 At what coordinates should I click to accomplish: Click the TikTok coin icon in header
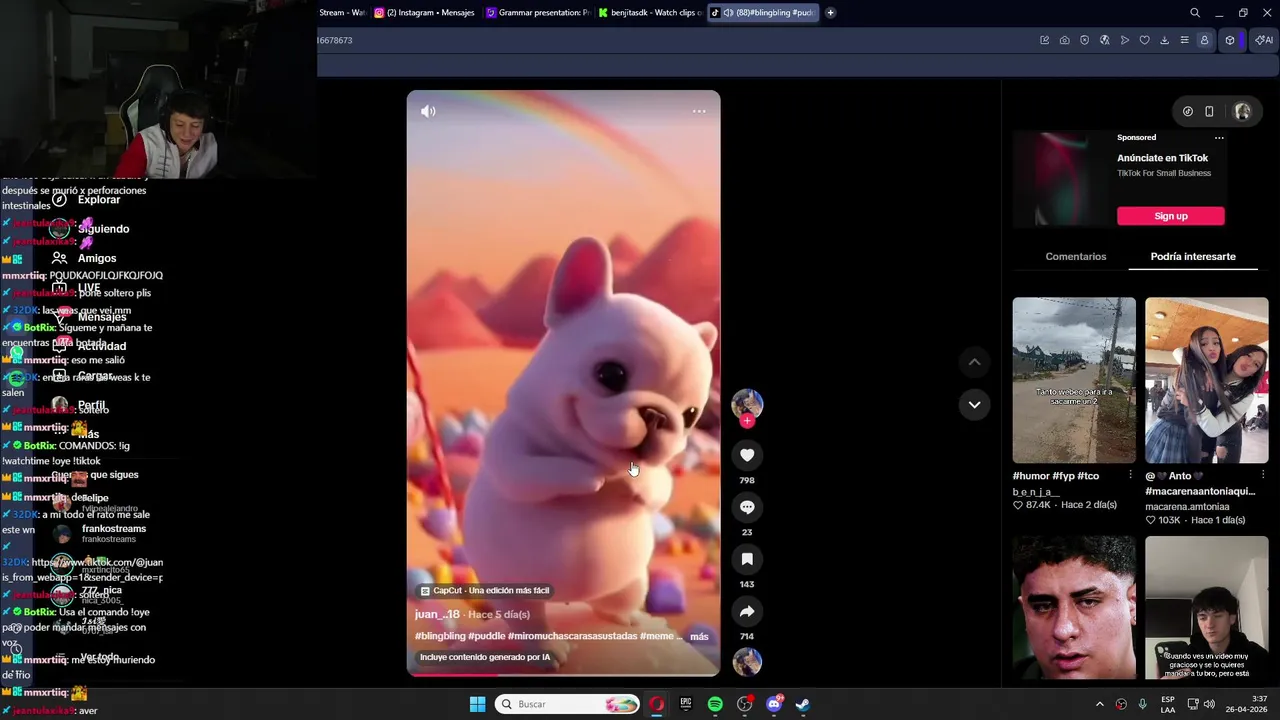(x=1187, y=112)
